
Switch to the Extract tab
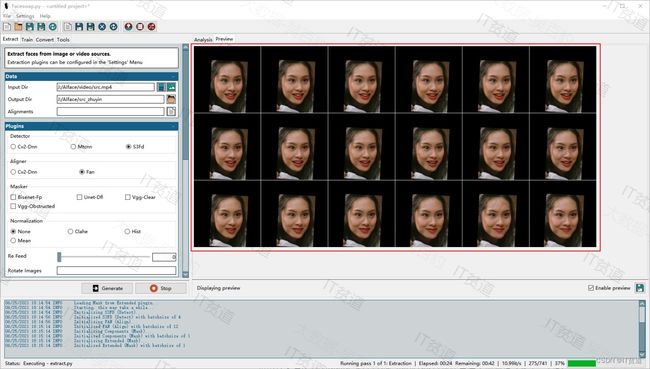10,39
